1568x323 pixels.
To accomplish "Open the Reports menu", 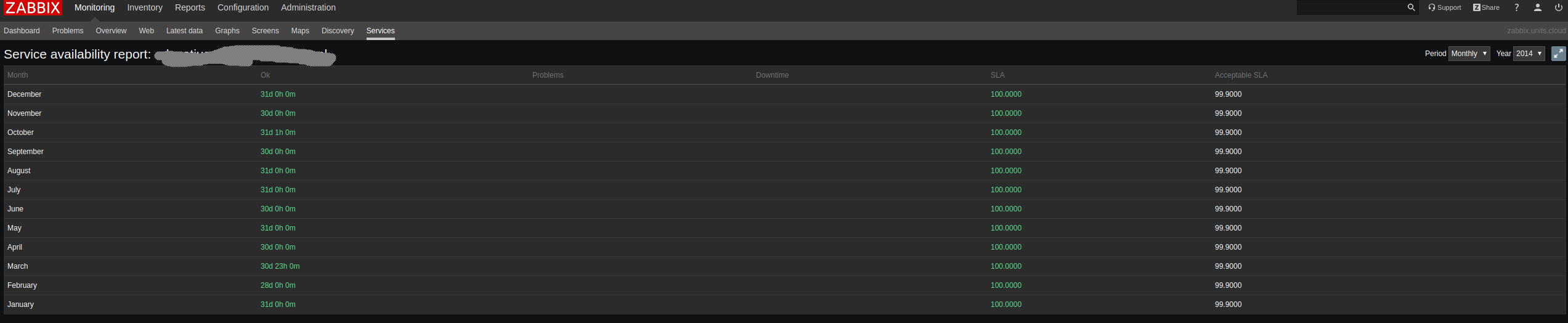I will (190, 7).
